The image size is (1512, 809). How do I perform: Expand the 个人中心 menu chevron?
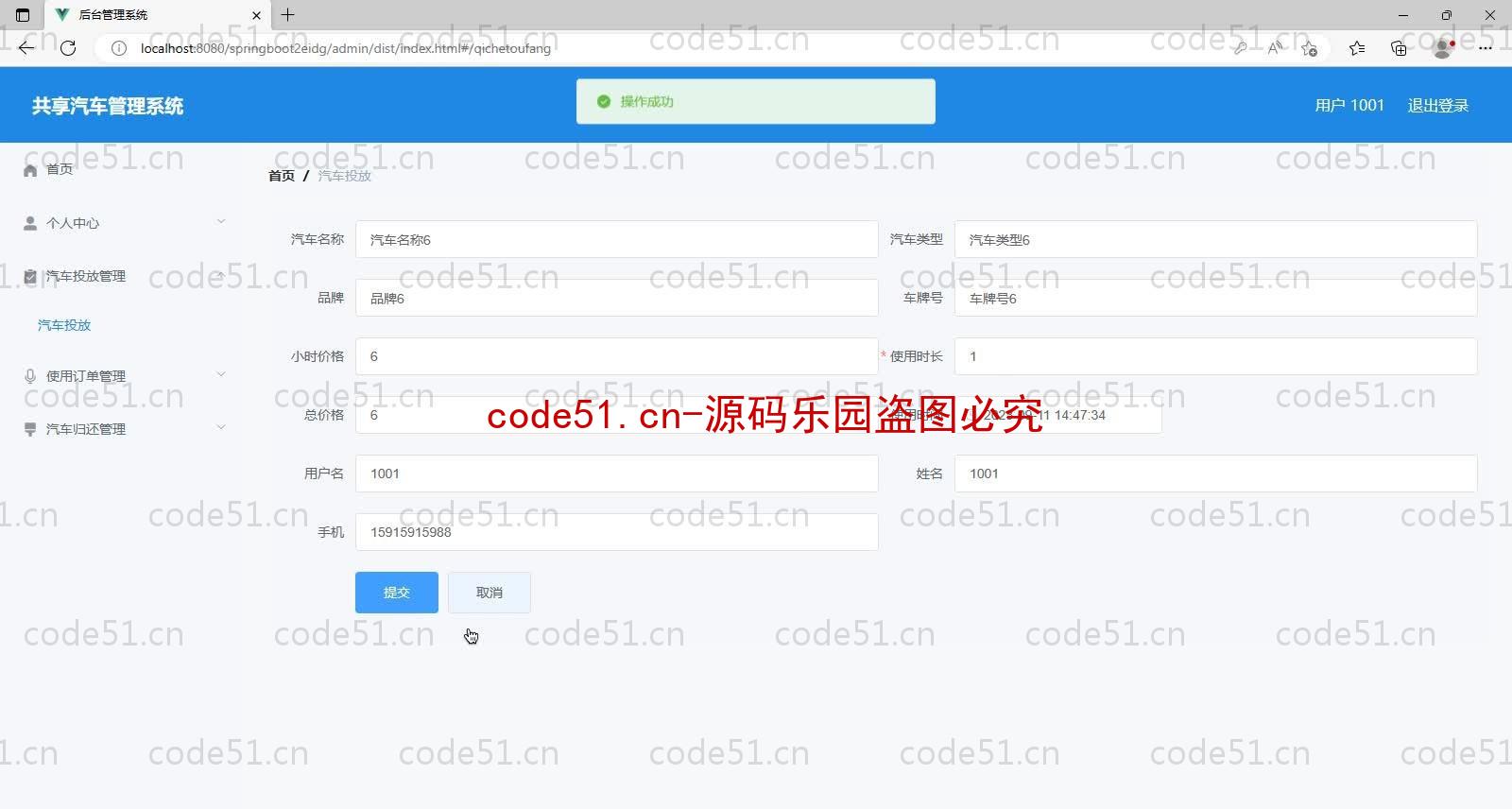tap(221, 222)
